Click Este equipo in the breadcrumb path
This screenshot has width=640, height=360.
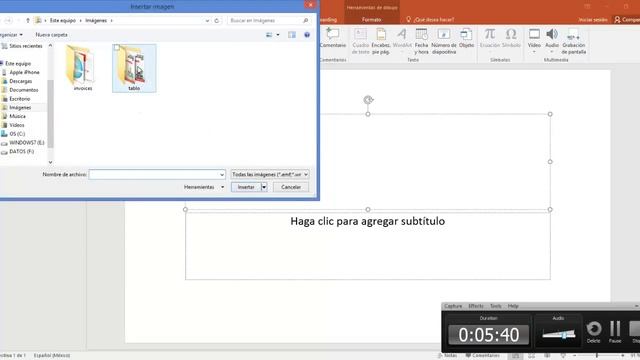click(63, 20)
